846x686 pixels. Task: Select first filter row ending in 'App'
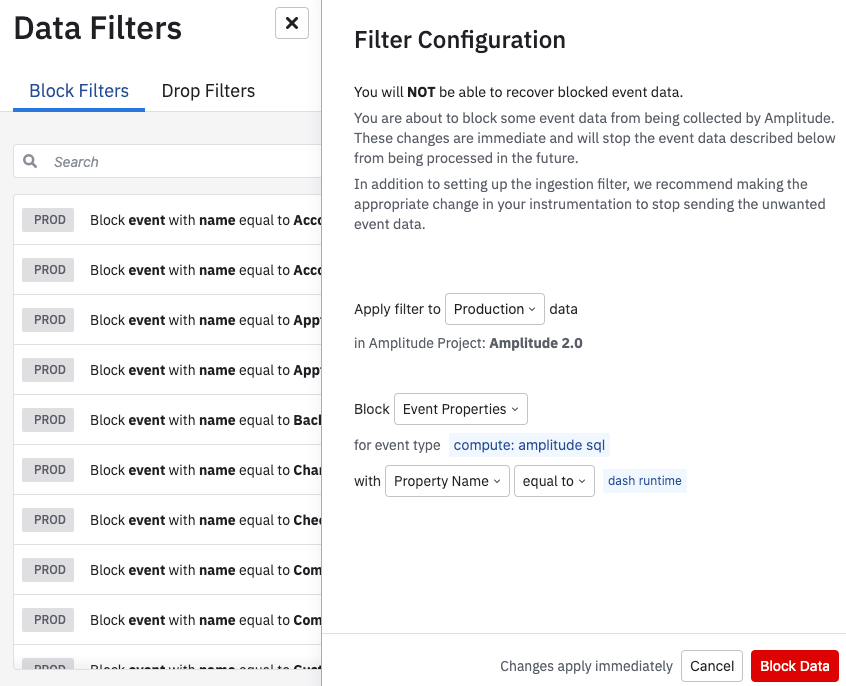point(167,320)
